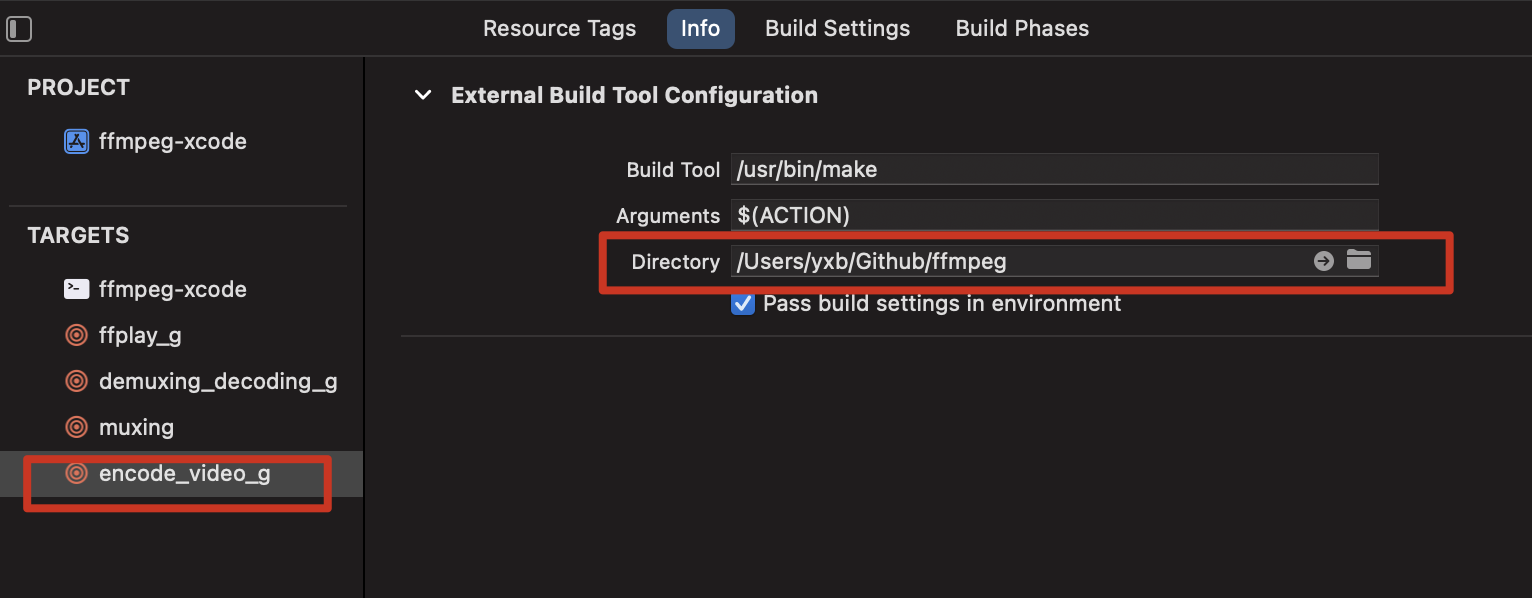Image resolution: width=1532 pixels, height=598 pixels.
Task: Toggle the sidebar panel icon
Action: tap(19, 29)
